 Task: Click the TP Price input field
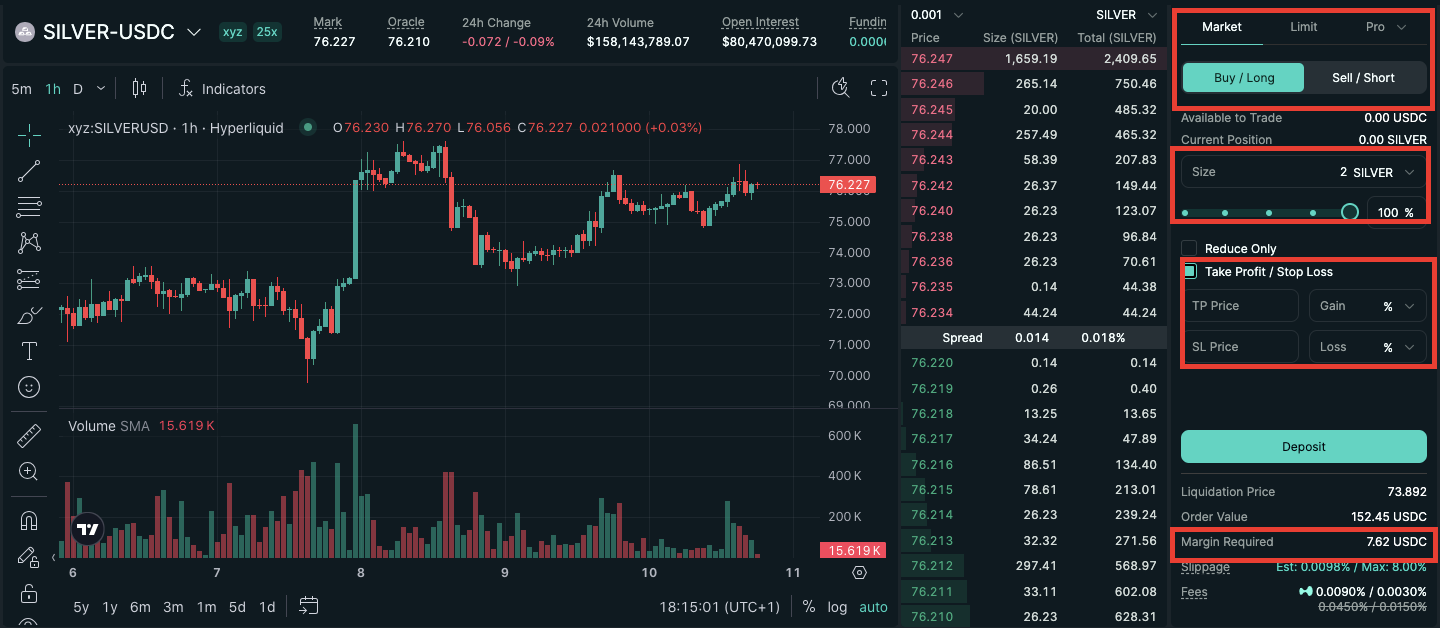pyautogui.click(x=1240, y=305)
